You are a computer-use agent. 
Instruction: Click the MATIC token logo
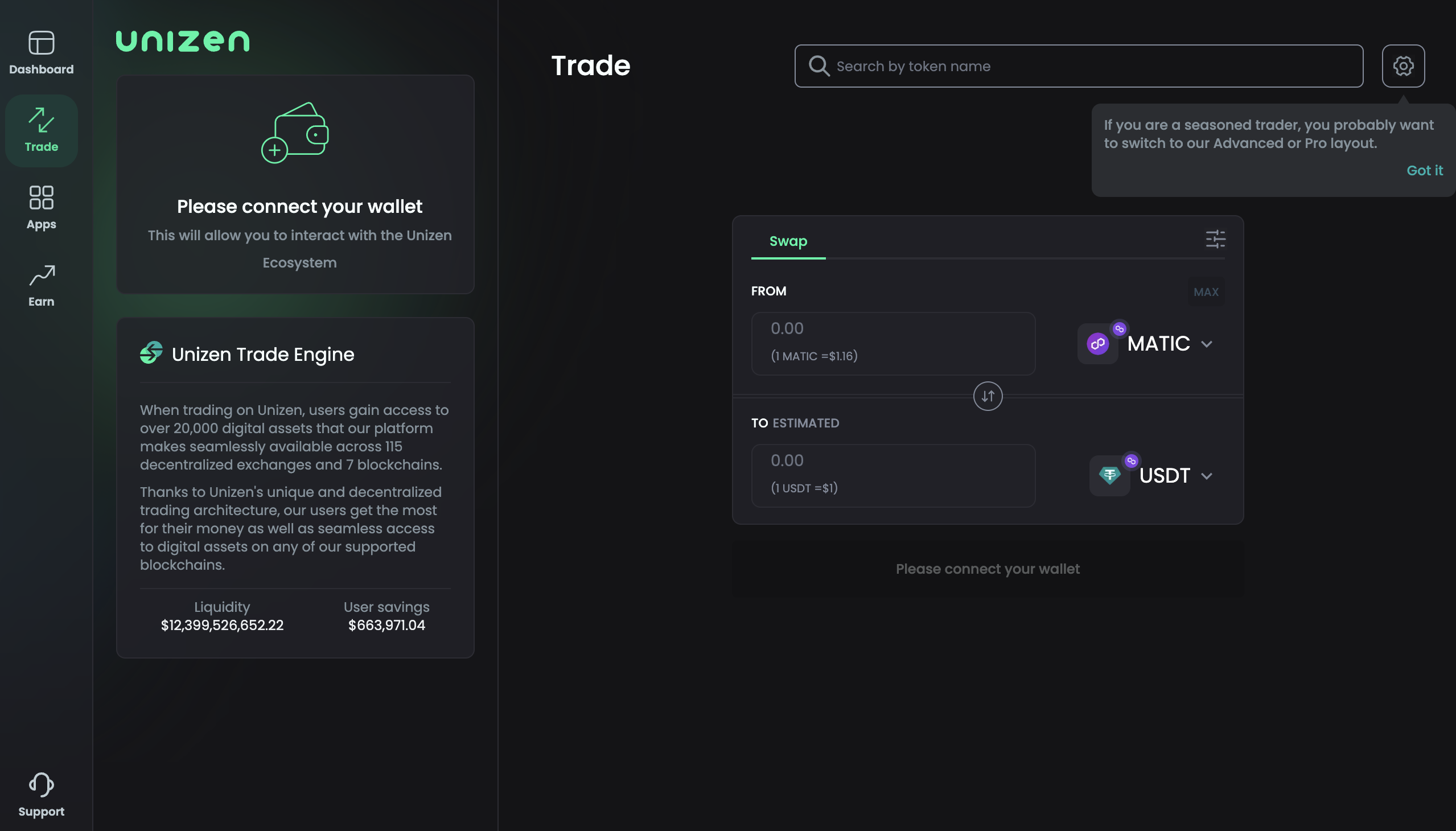click(1097, 344)
